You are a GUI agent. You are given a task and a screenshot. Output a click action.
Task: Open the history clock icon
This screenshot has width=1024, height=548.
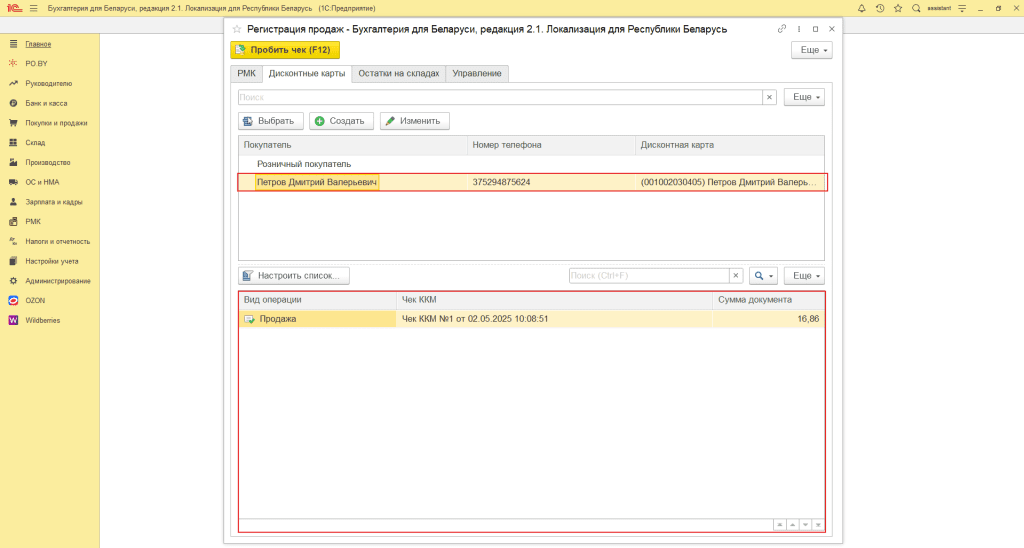[880, 8]
